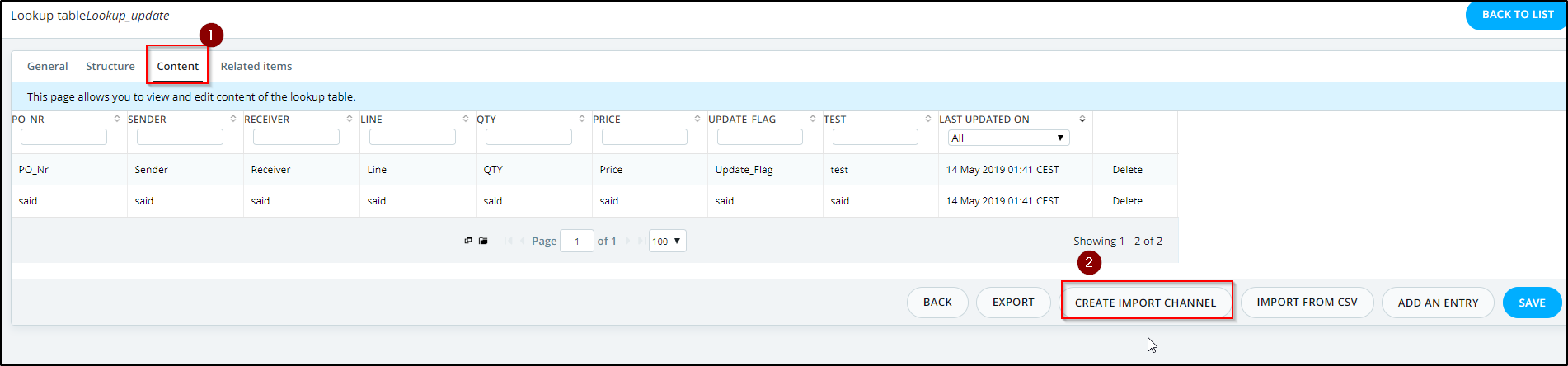Go to previous page arrow in pager
Image resolution: width=1568 pixels, height=366 pixels.
tap(523, 241)
